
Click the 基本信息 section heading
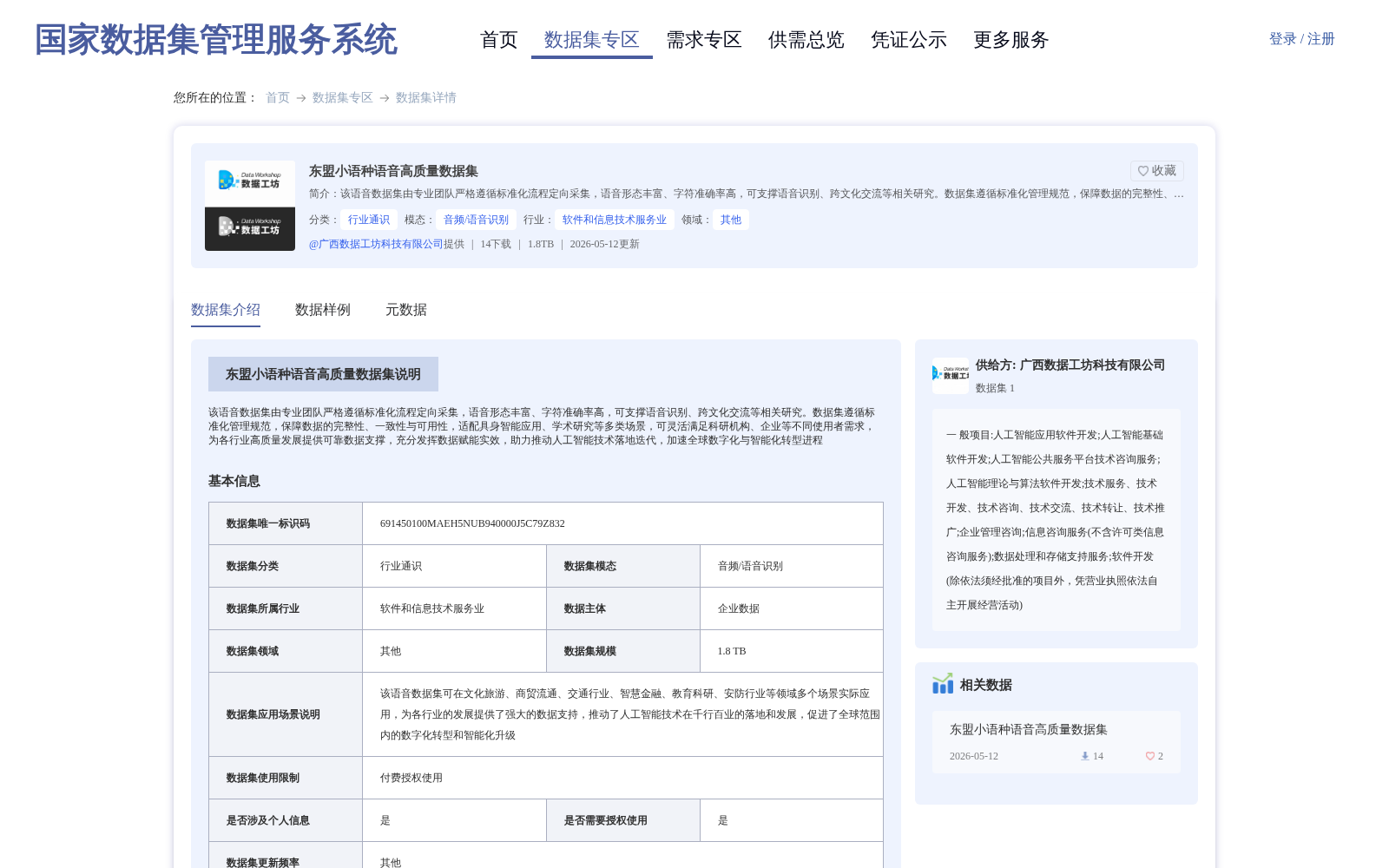click(234, 481)
